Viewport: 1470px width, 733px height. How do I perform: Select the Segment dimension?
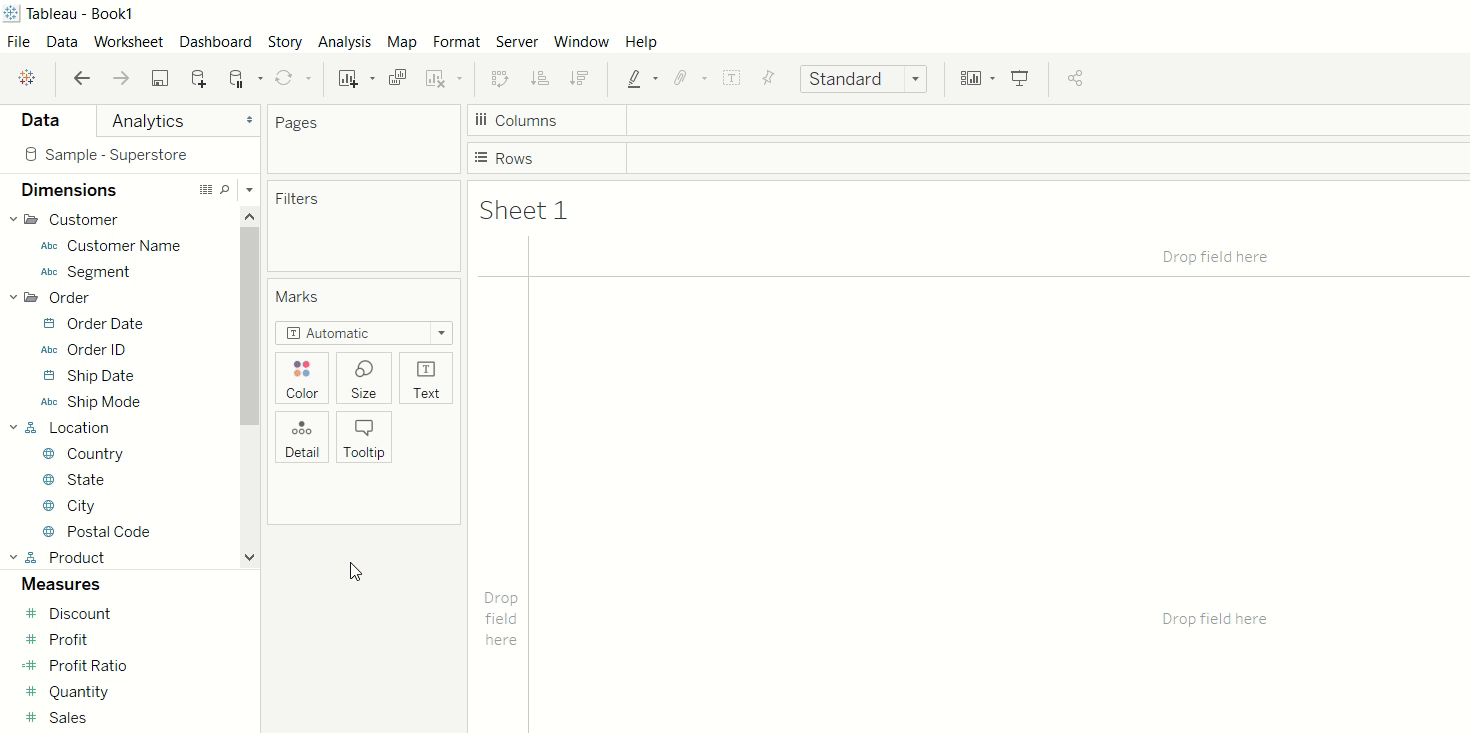(98, 271)
